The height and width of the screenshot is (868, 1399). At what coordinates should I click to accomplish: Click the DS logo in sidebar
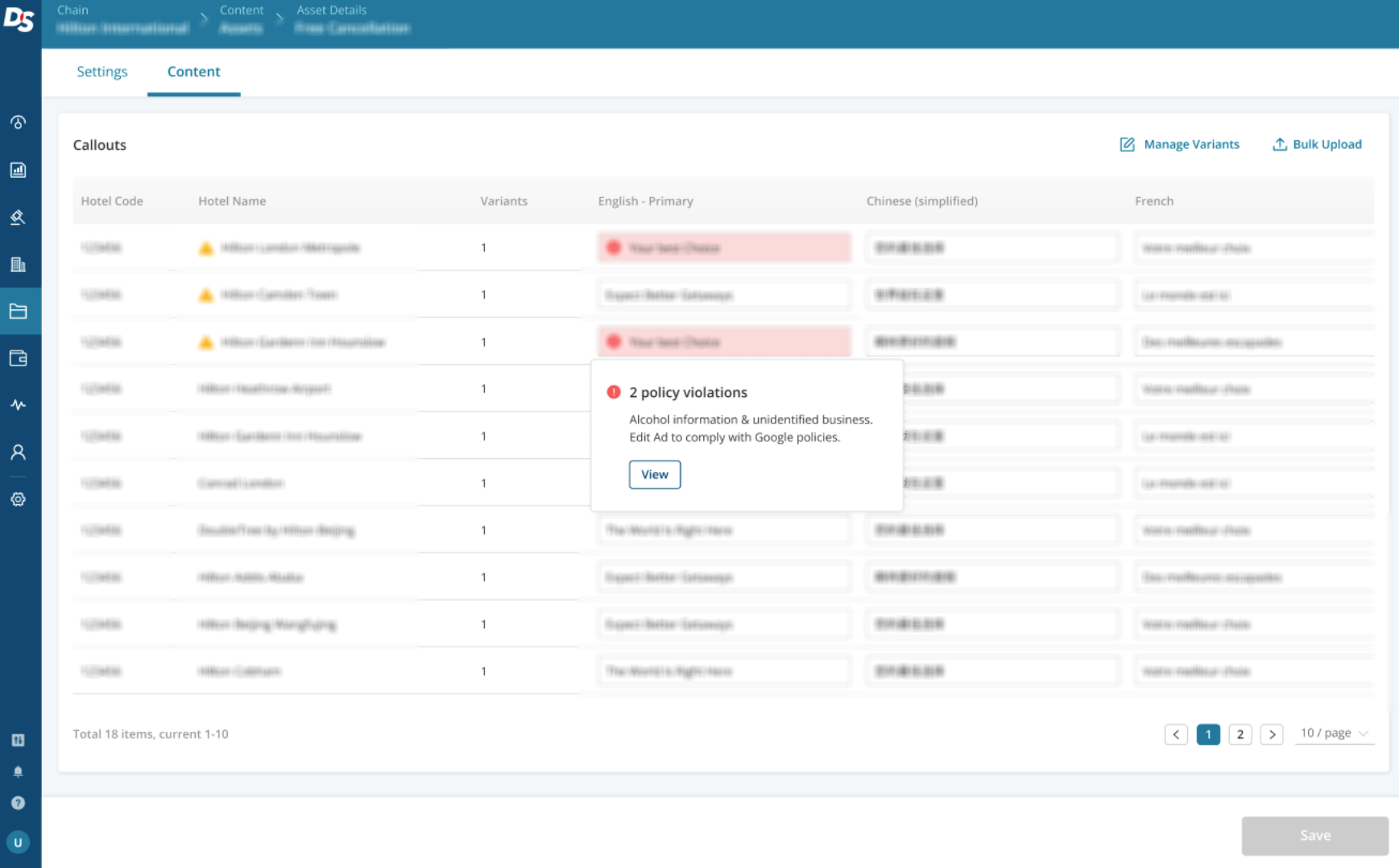coord(18,19)
